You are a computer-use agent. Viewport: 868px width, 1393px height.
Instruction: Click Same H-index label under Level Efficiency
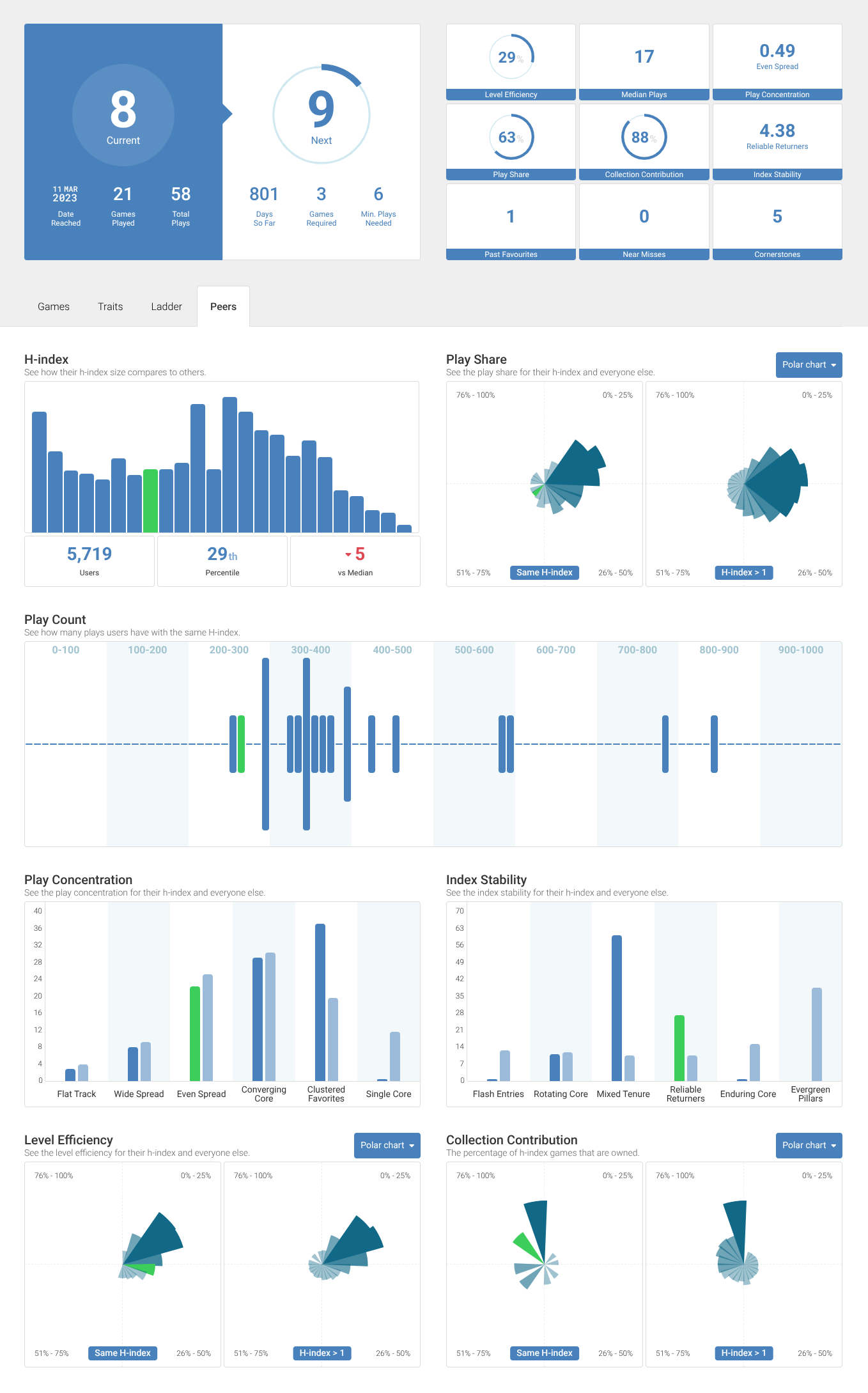(123, 1353)
